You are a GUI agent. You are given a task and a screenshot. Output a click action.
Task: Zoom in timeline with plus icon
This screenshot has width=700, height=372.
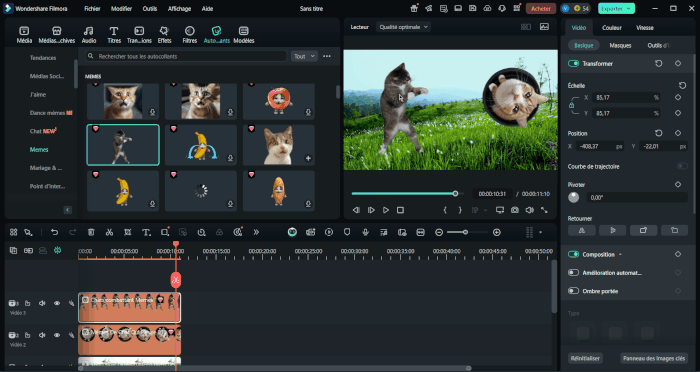[x=496, y=232]
